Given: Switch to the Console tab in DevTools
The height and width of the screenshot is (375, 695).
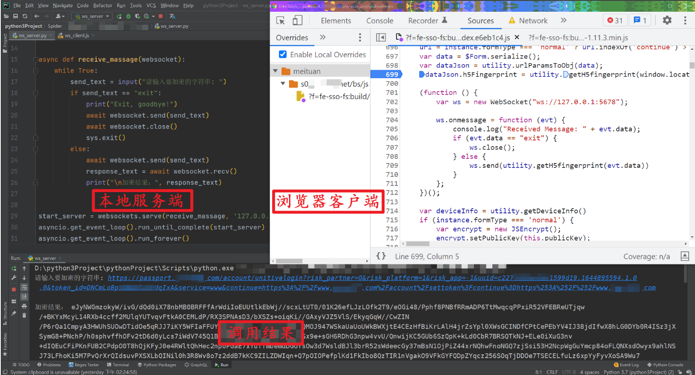Looking at the screenshot, I should 379,21.
